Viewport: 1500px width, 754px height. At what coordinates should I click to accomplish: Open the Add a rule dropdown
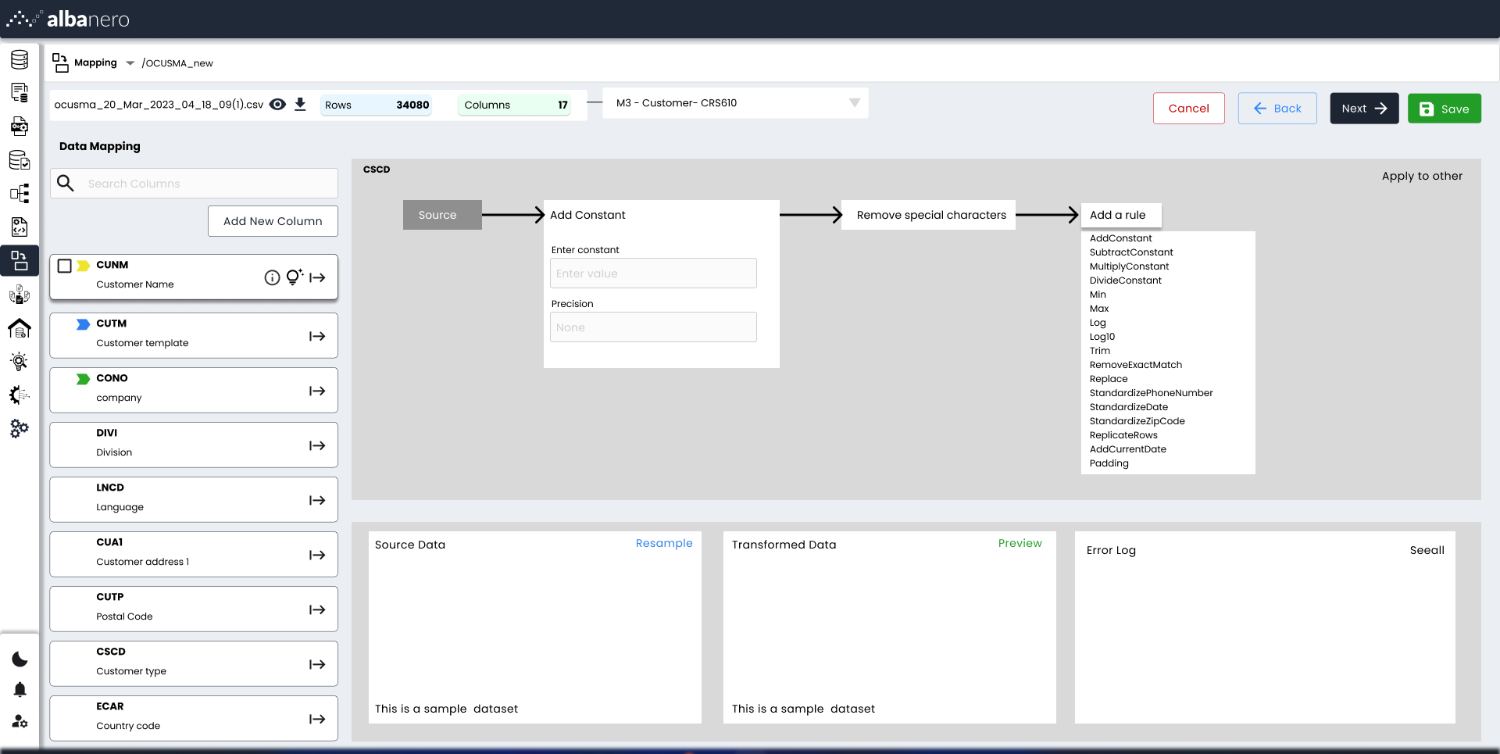click(1121, 215)
